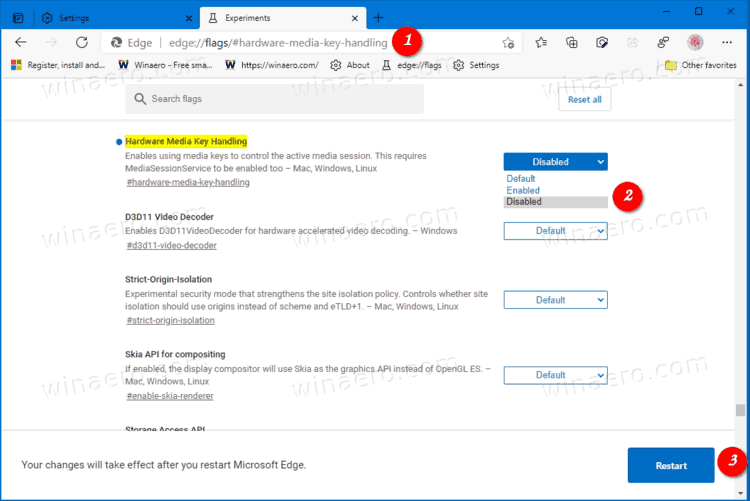Click the Reset all button
The image size is (750, 501).
point(585,100)
